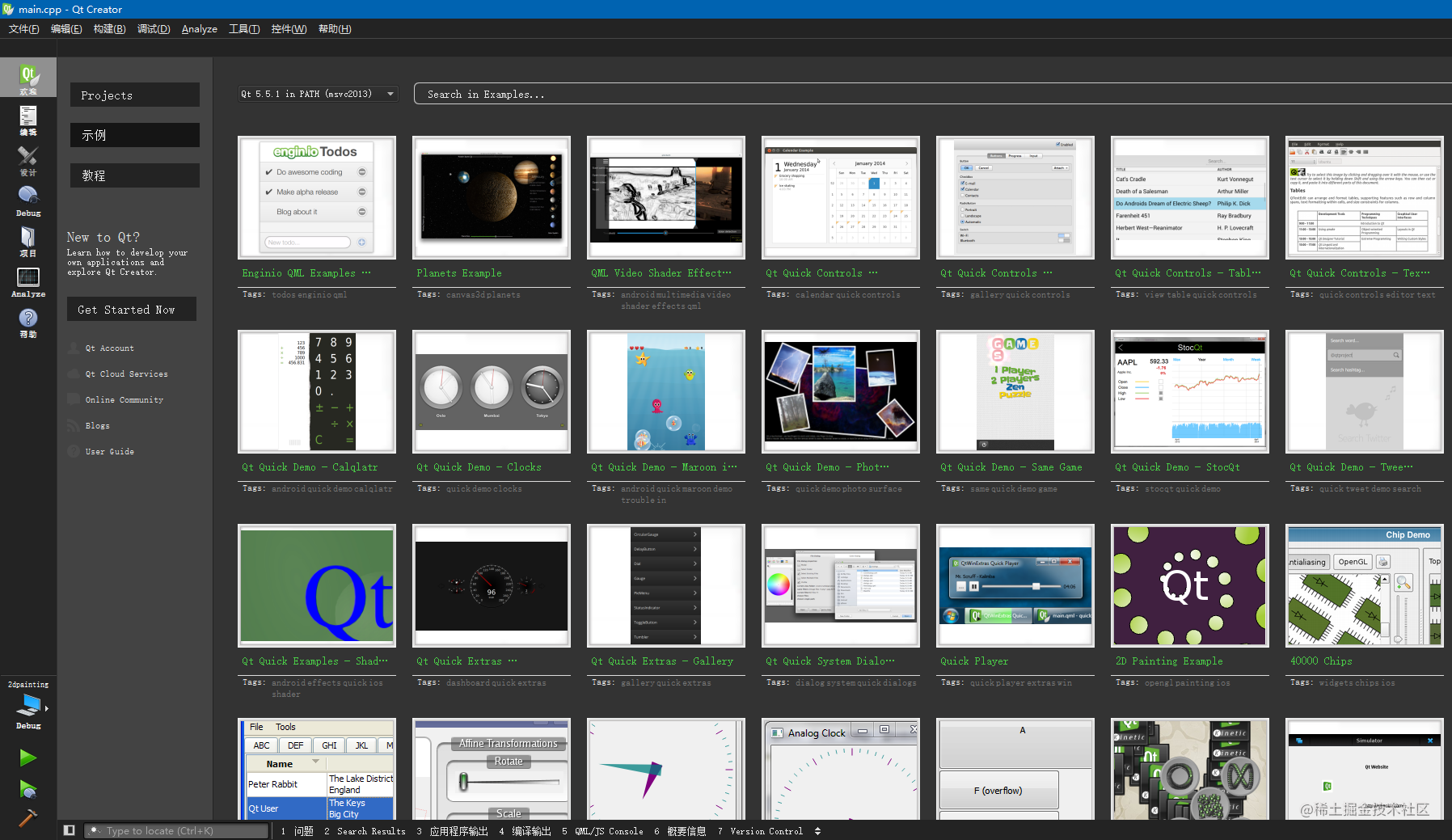Open Planets Example thumbnail
The image size is (1452, 840).
pyautogui.click(x=492, y=197)
